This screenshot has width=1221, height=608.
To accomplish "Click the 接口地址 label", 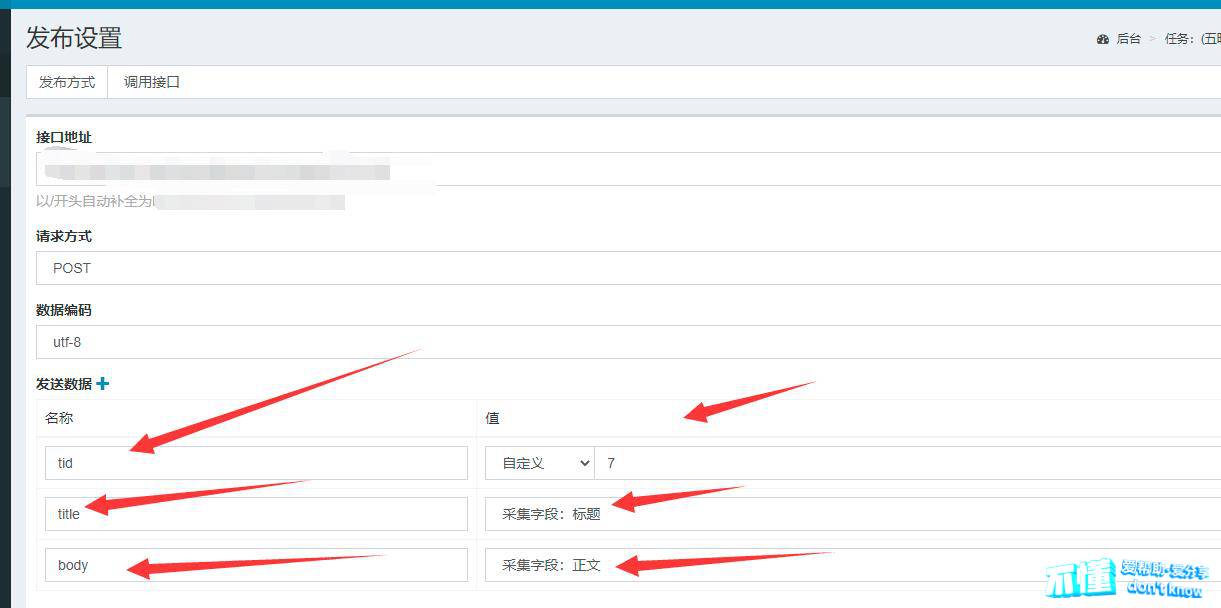I will pyautogui.click(x=64, y=137).
